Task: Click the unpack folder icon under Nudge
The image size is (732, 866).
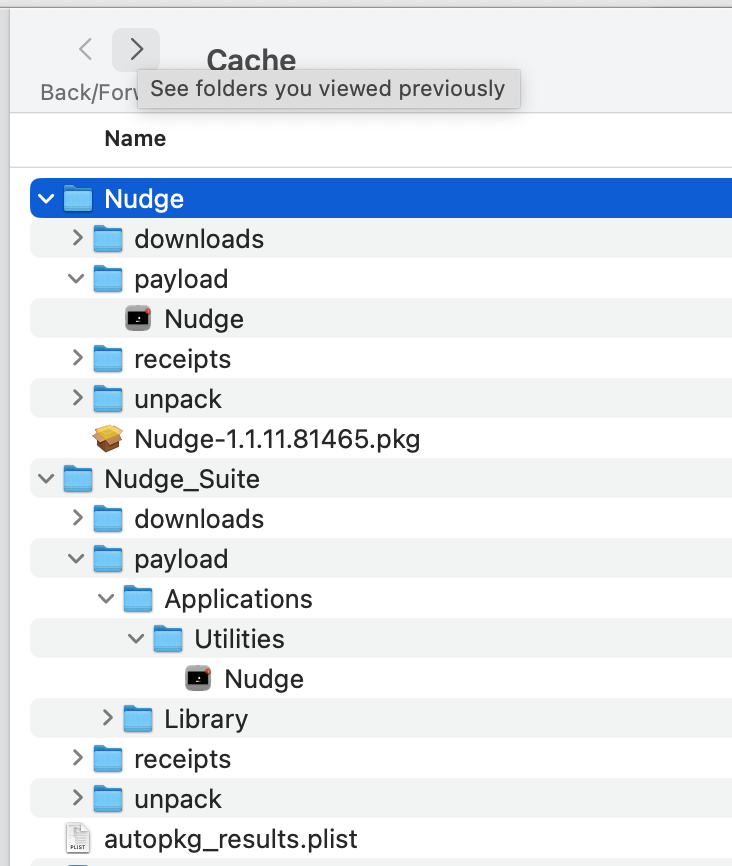Action: point(107,398)
